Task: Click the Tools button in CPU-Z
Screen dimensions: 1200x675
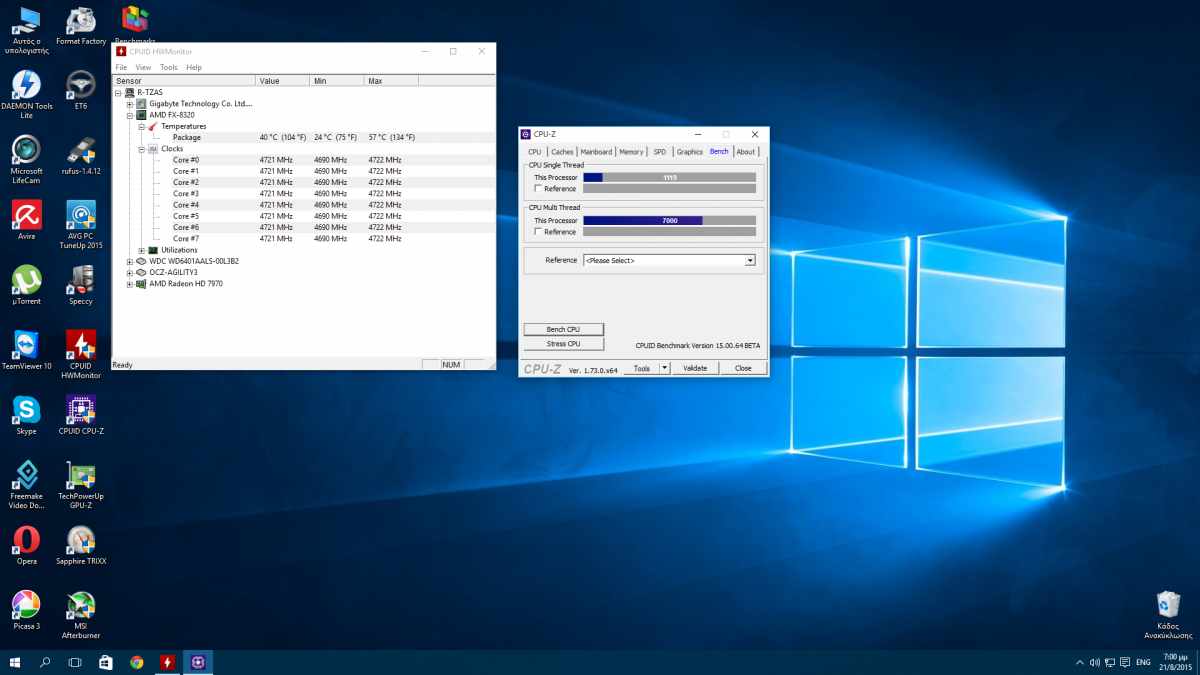Action: (x=641, y=368)
